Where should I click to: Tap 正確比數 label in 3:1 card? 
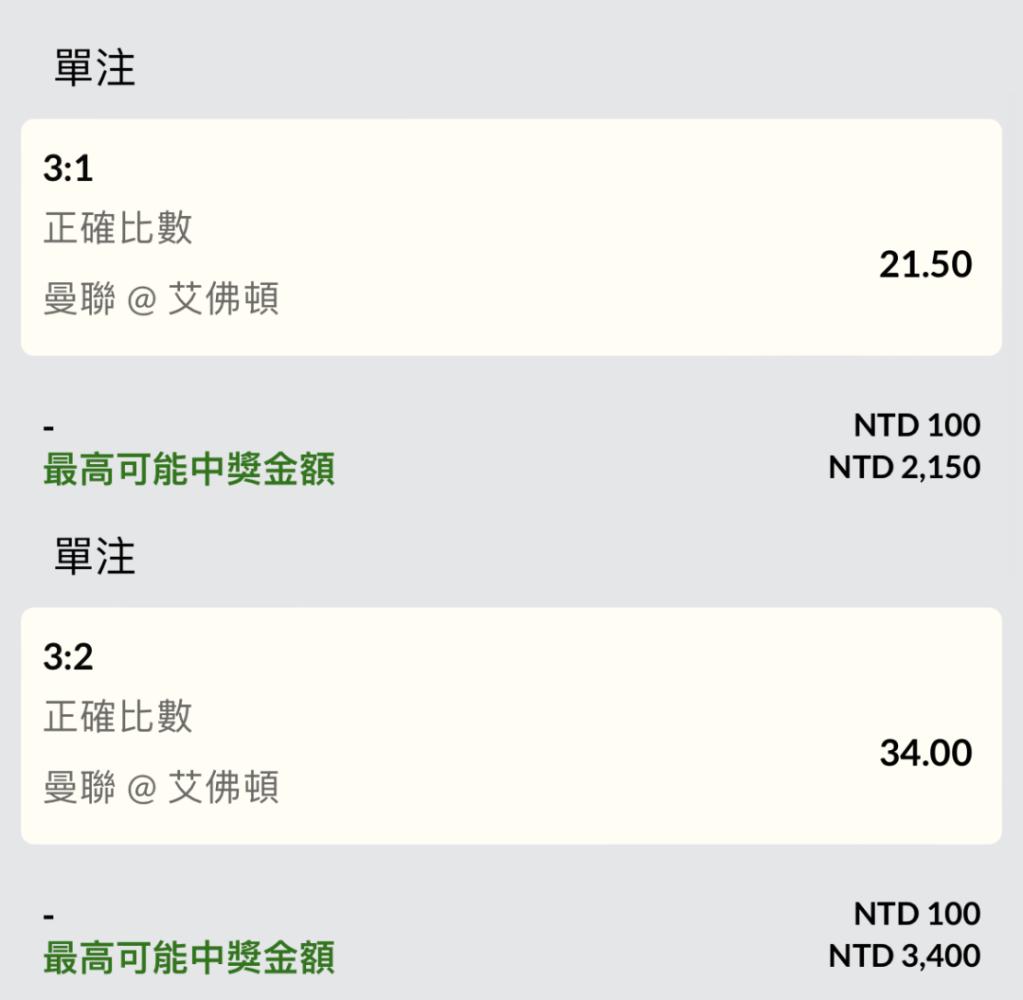click(x=118, y=228)
